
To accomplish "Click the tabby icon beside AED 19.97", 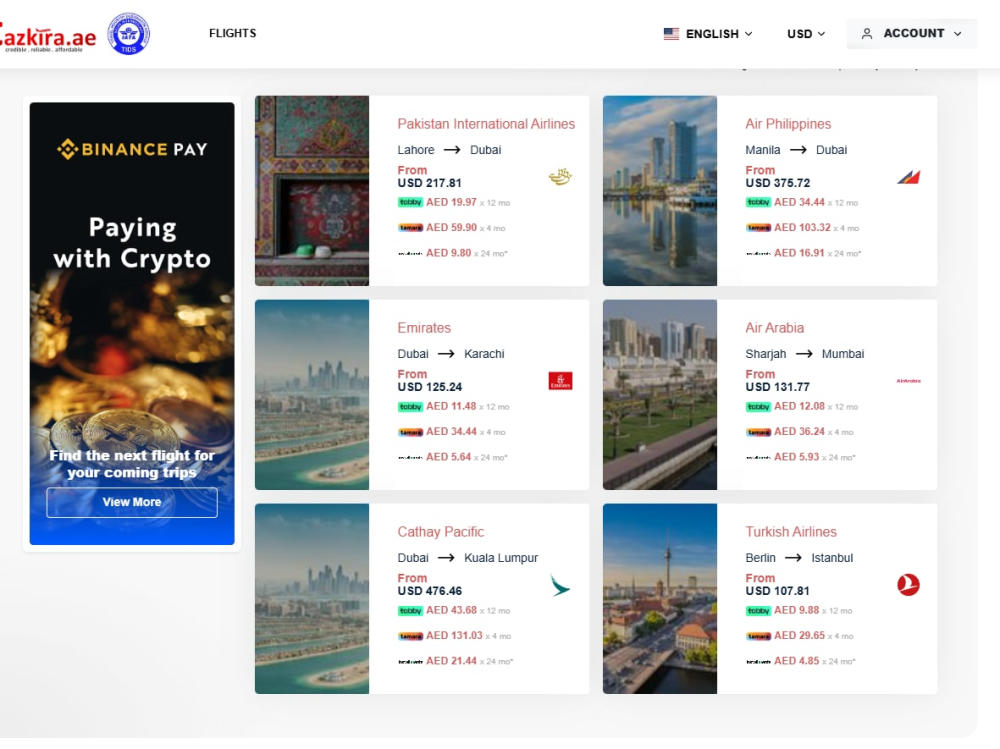I will point(410,202).
